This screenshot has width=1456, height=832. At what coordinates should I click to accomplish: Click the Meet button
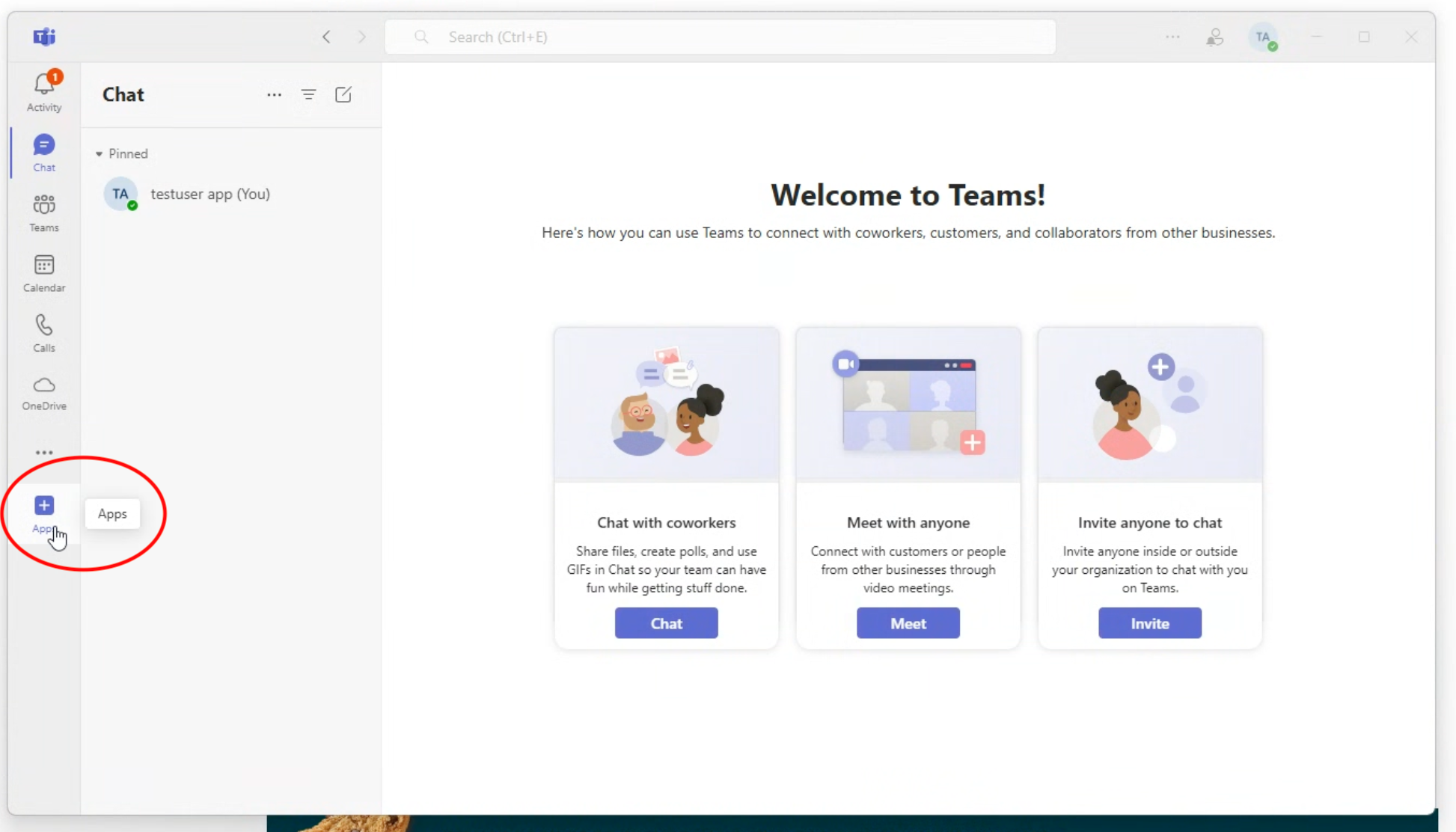click(908, 623)
